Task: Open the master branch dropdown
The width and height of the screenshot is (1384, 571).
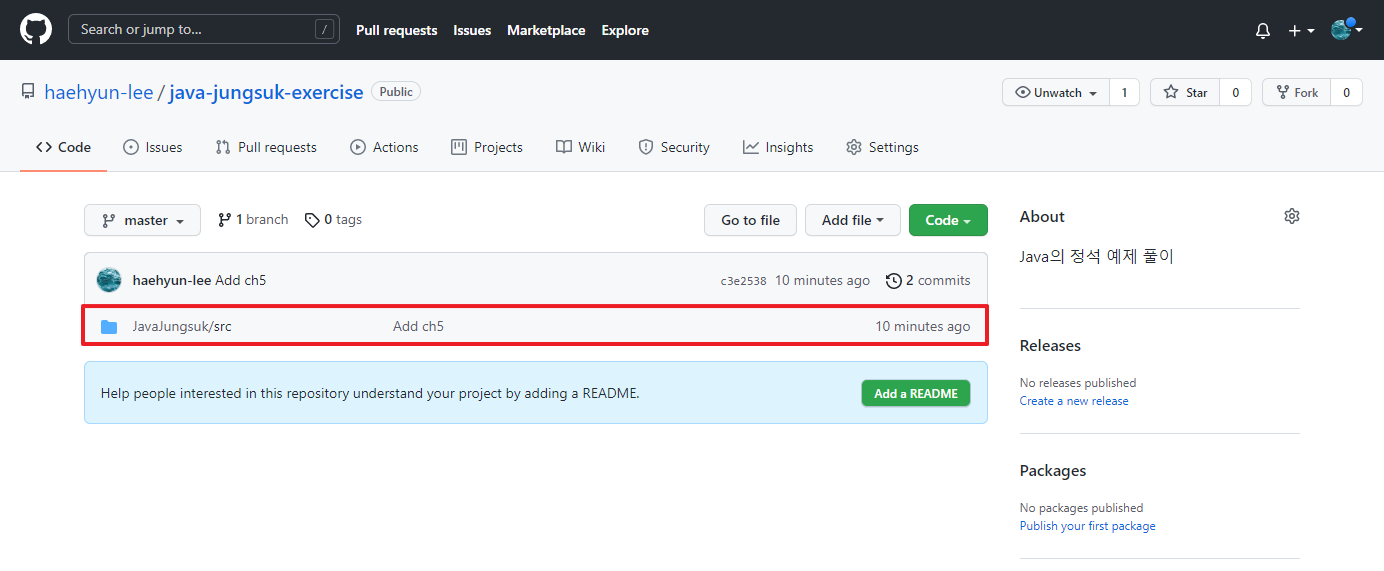Action: point(142,220)
